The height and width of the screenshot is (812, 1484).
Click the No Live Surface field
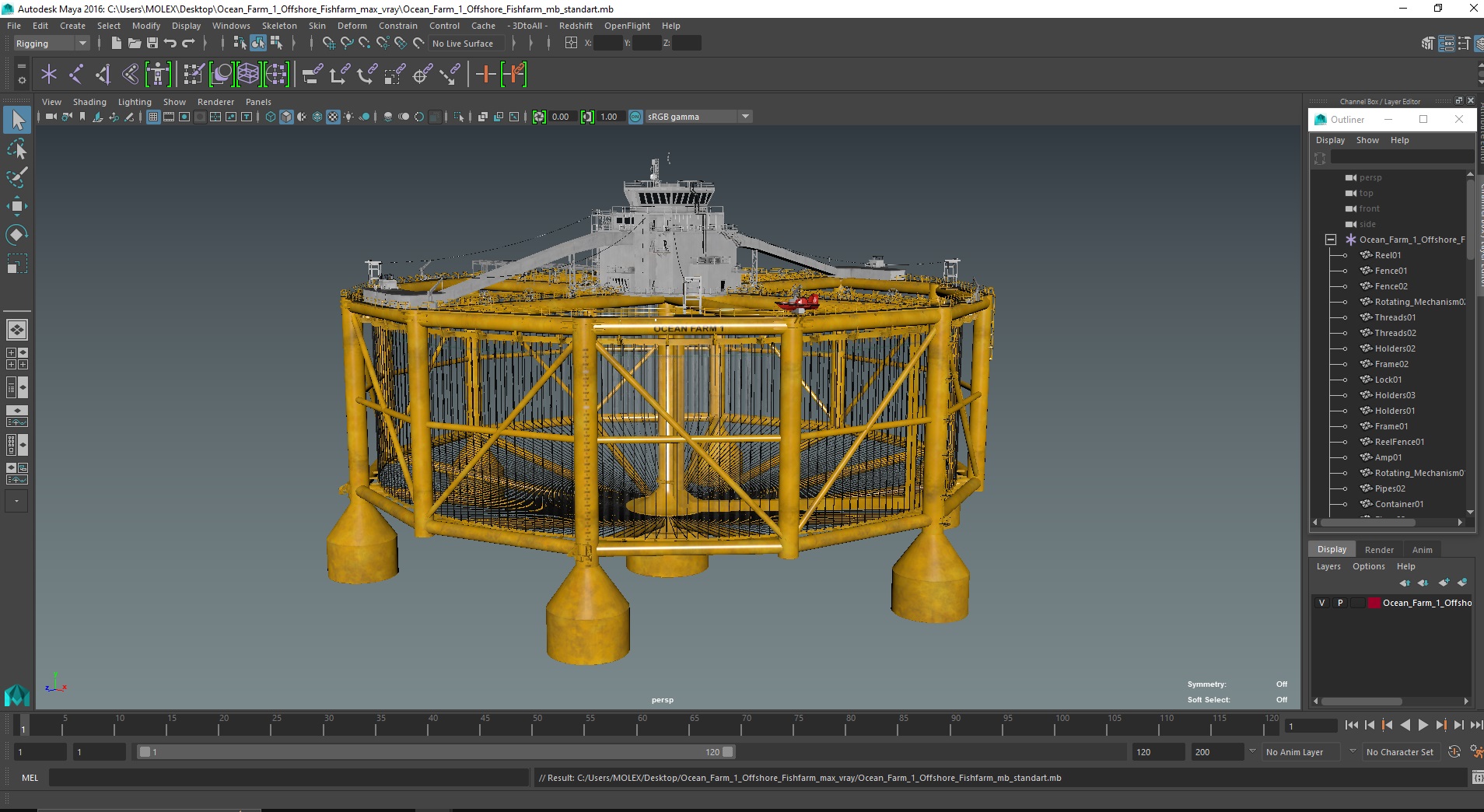tap(466, 44)
